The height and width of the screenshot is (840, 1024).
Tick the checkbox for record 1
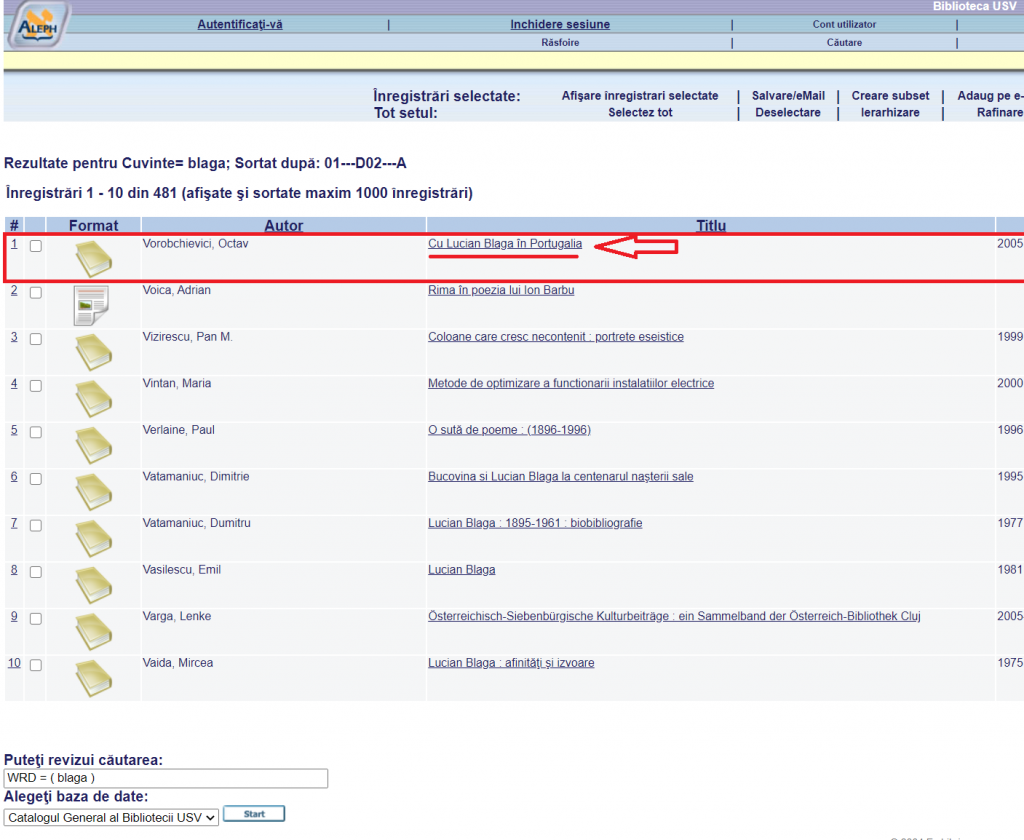[x=36, y=246]
